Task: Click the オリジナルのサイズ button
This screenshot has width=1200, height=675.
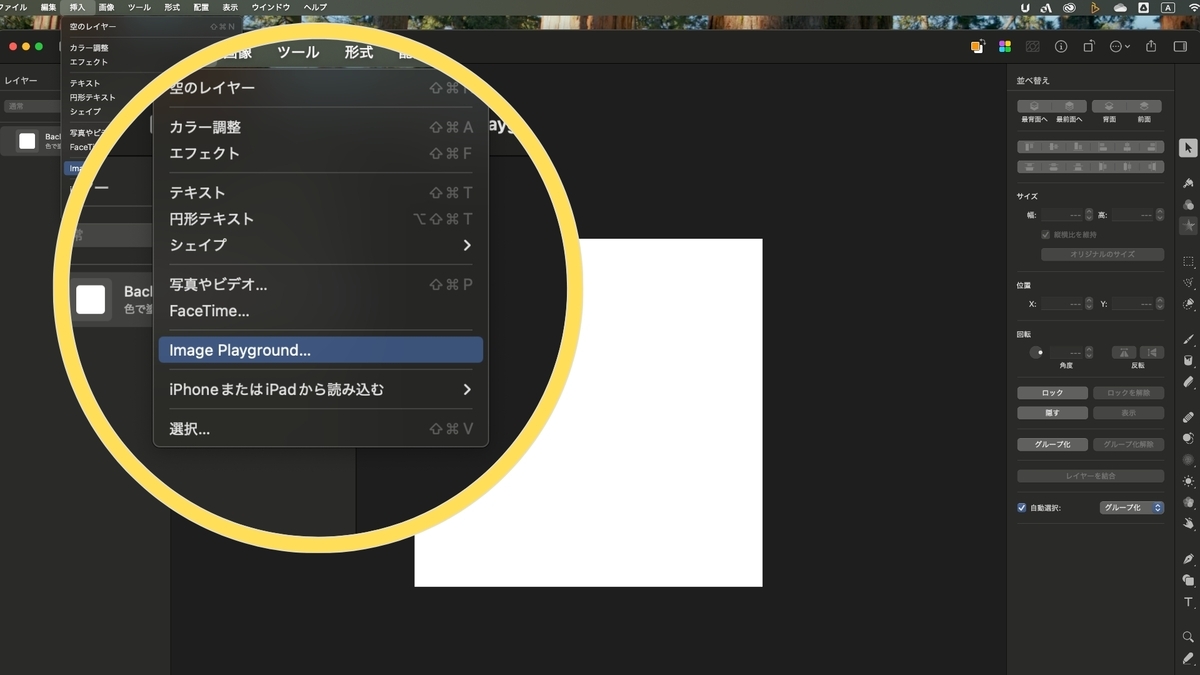Action: point(1103,254)
